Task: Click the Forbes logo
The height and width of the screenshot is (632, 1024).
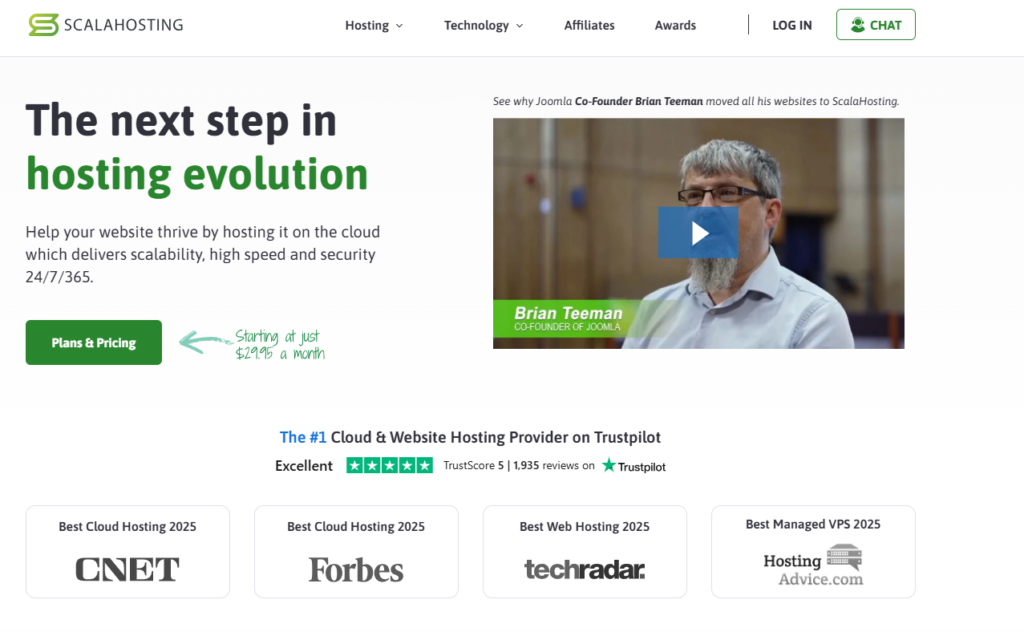Action: [356, 569]
